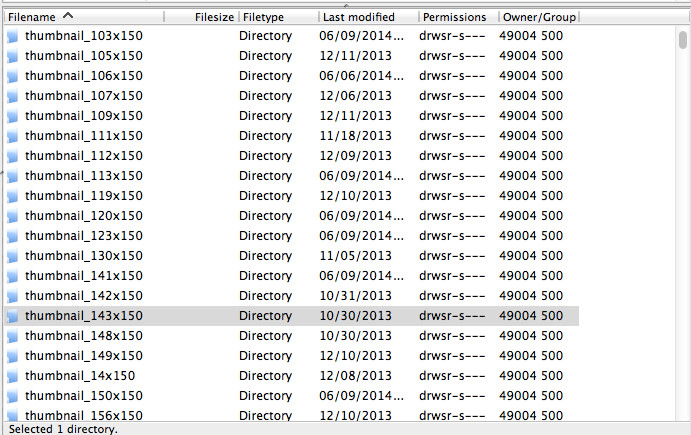Viewport: 691px width, 435px height.
Task: Click permissions drwsr-s--- of thumbnail_105x150
Action: coord(452,56)
